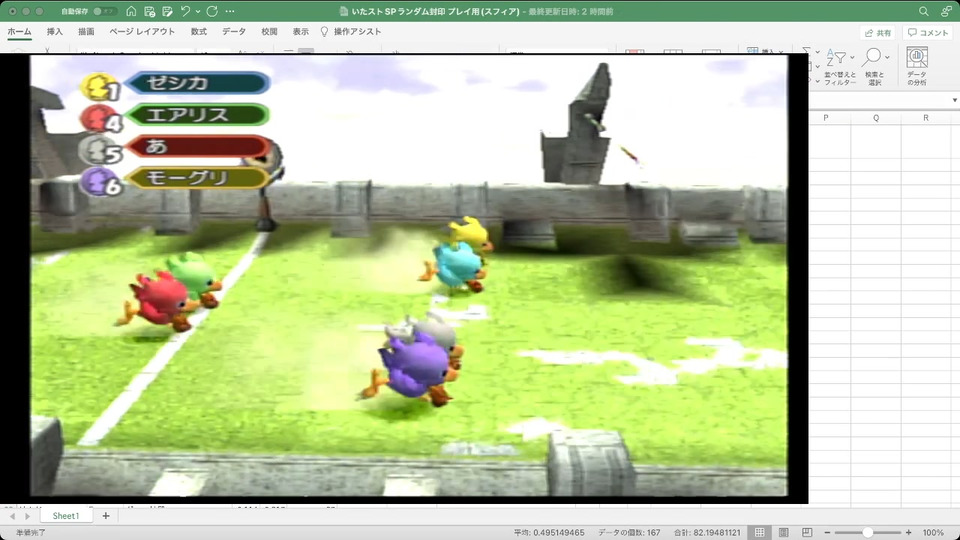Toggle the 自動保存 autosave switch
960x540 pixels.
[105, 11]
